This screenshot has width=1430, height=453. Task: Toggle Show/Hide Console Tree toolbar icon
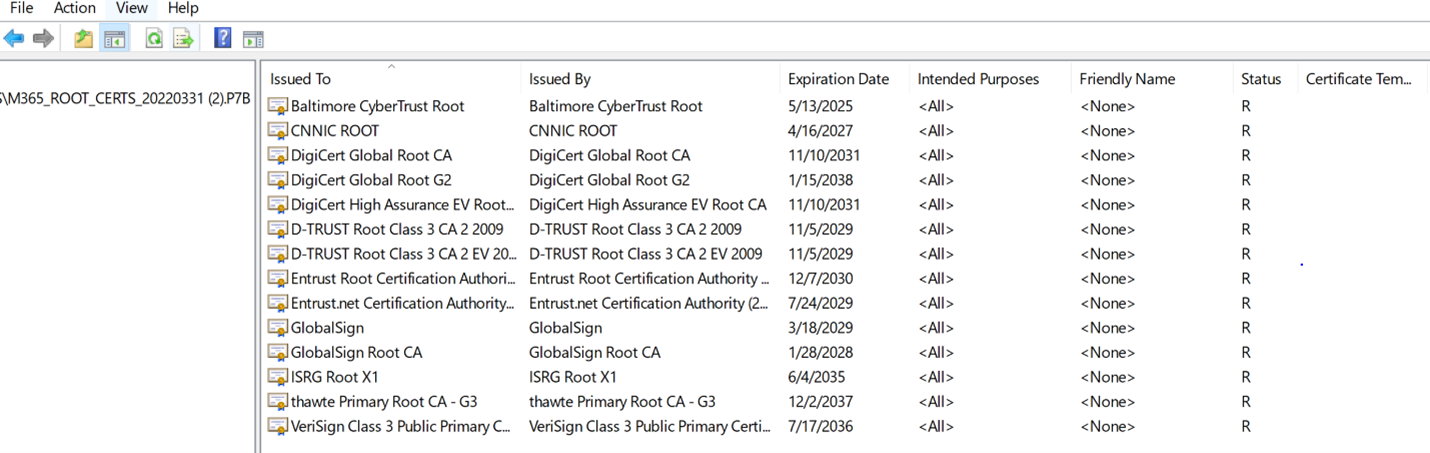115,39
